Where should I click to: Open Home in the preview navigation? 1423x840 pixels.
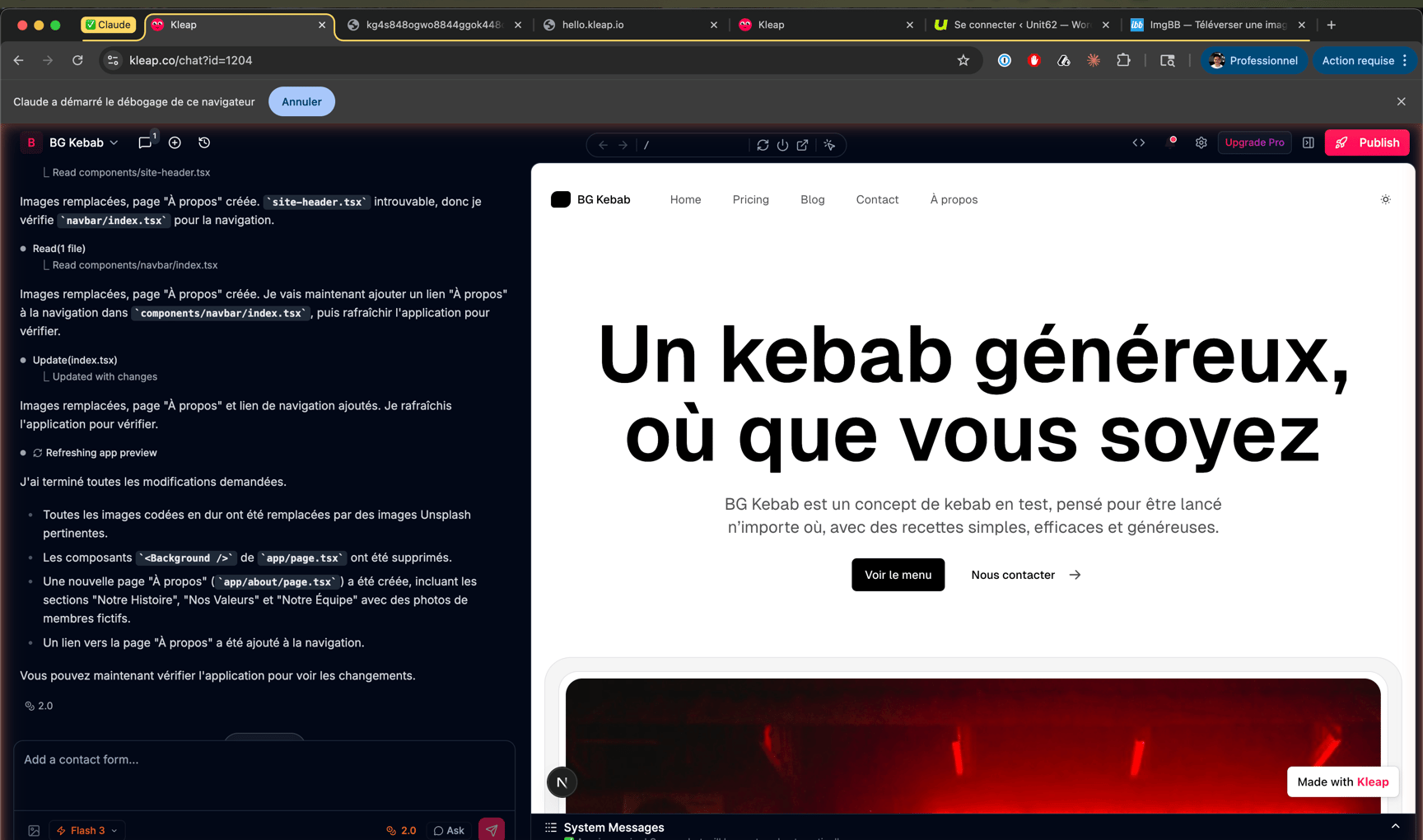tap(685, 199)
